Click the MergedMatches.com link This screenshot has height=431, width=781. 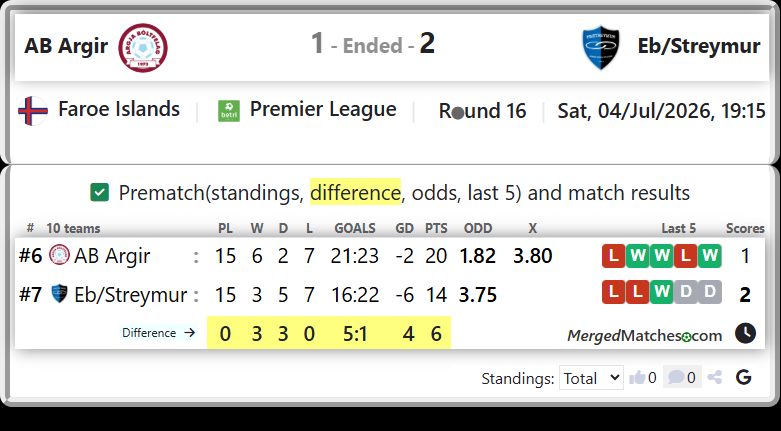pos(645,336)
